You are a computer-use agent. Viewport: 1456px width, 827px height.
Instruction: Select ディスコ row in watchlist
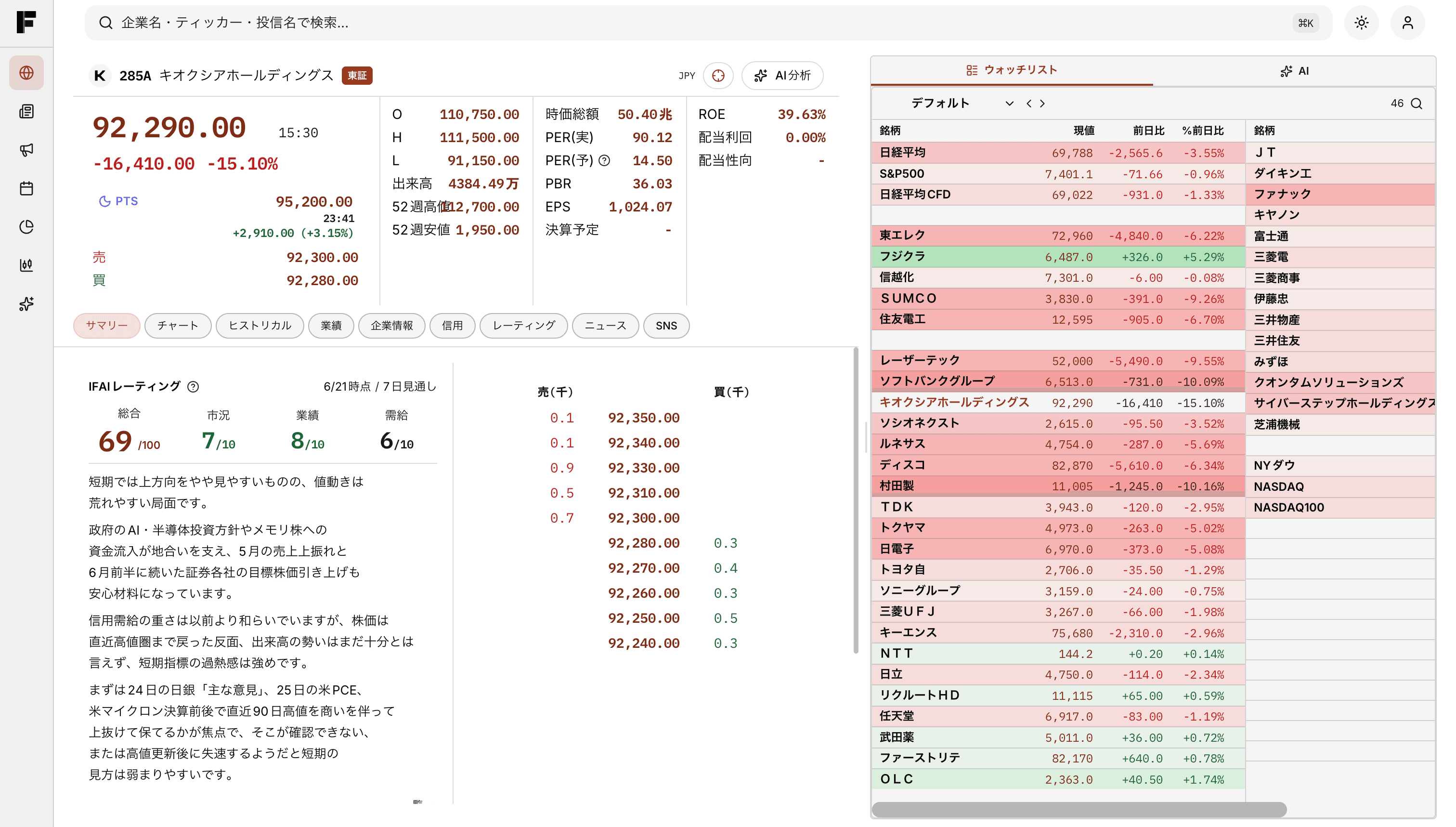1058,465
